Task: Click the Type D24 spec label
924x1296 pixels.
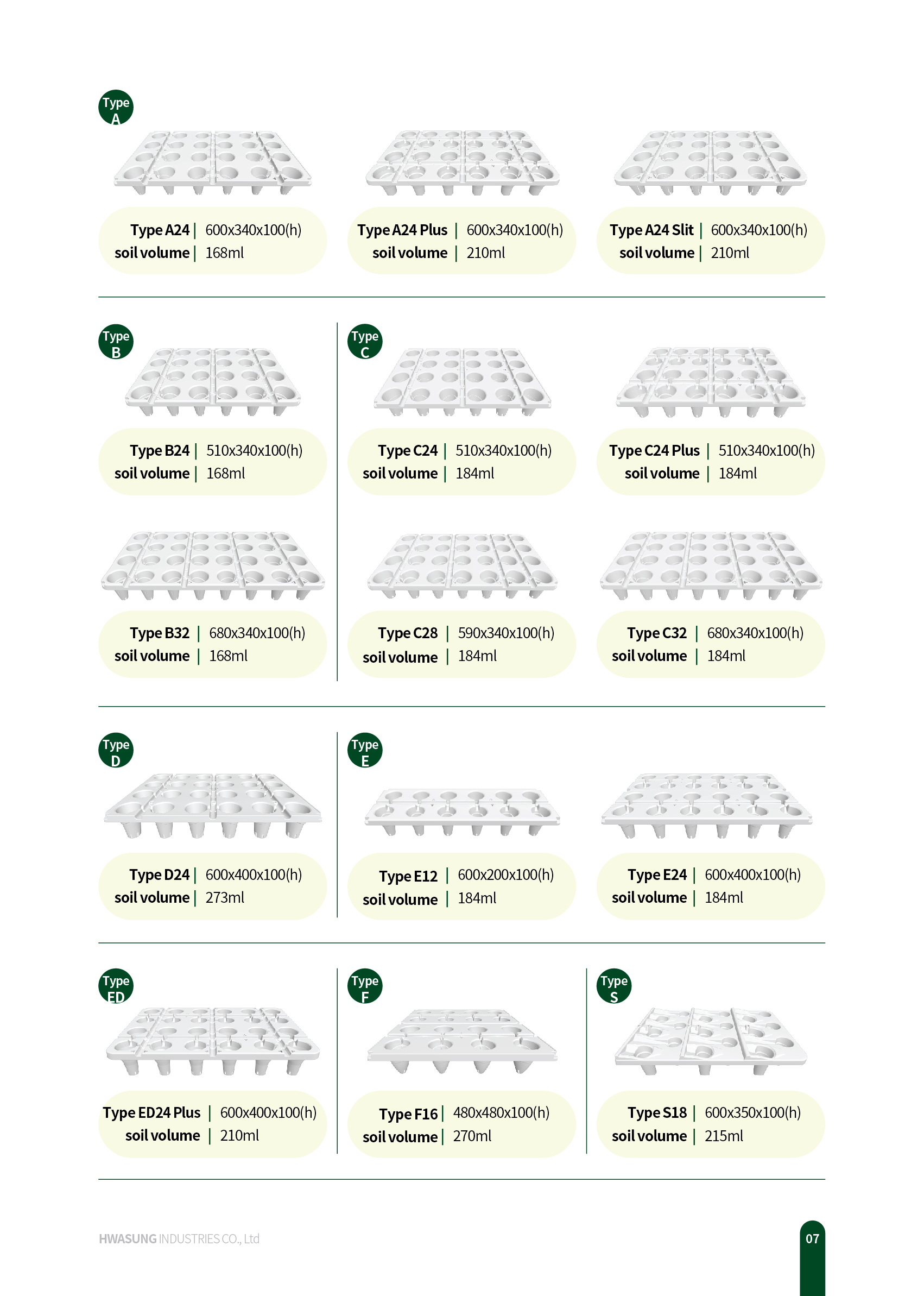Action: (x=213, y=885)
